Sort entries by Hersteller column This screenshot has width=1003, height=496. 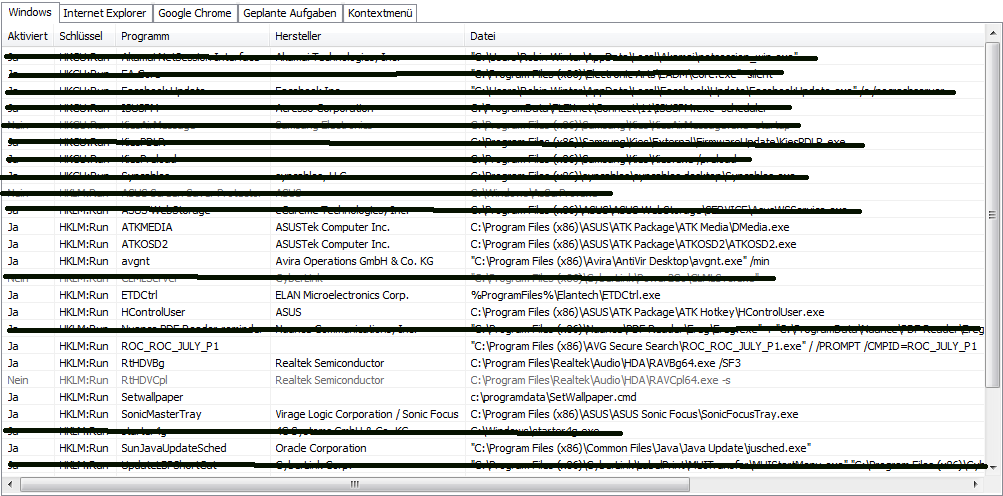tap(298, 36)
